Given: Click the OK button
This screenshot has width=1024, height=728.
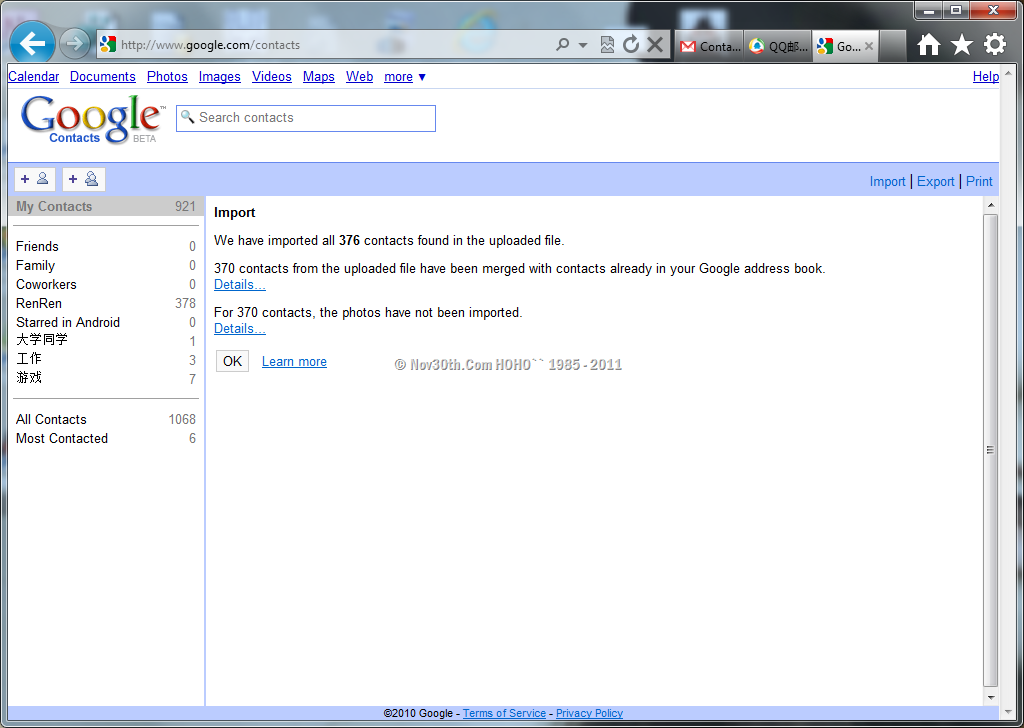Looking at the screenshot, I should pos(232,361).
